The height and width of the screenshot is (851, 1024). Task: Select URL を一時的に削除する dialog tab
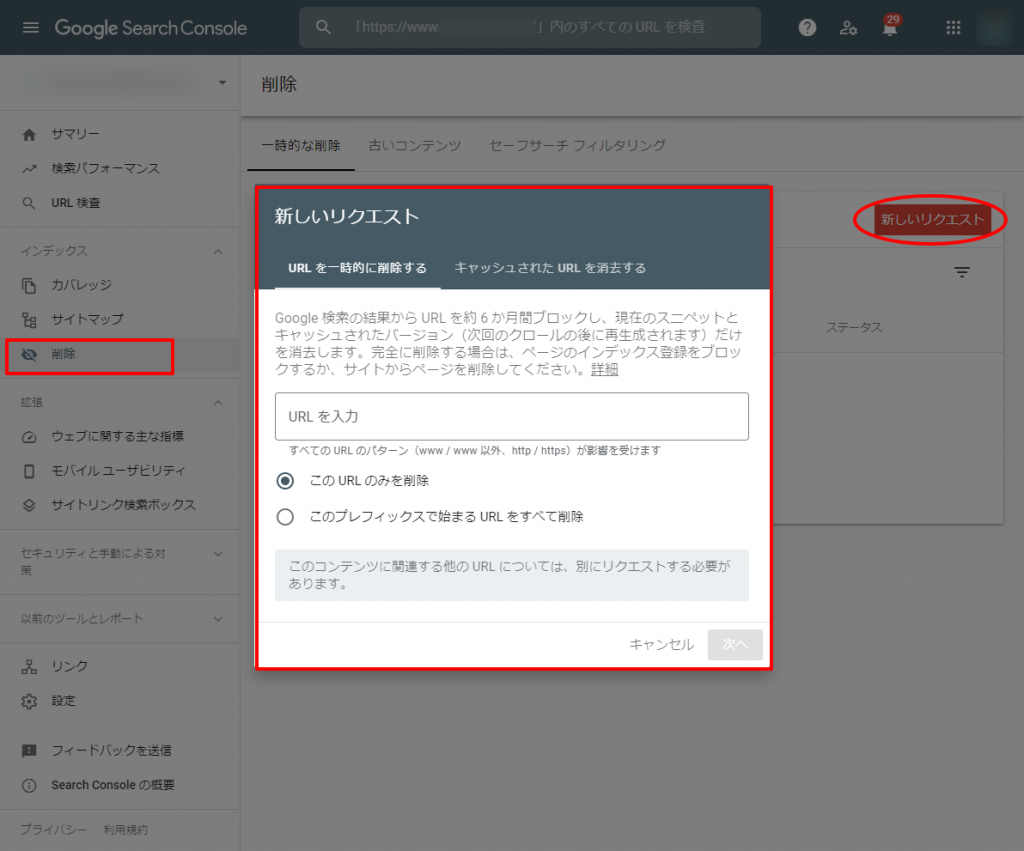click(x=357, y=268)
